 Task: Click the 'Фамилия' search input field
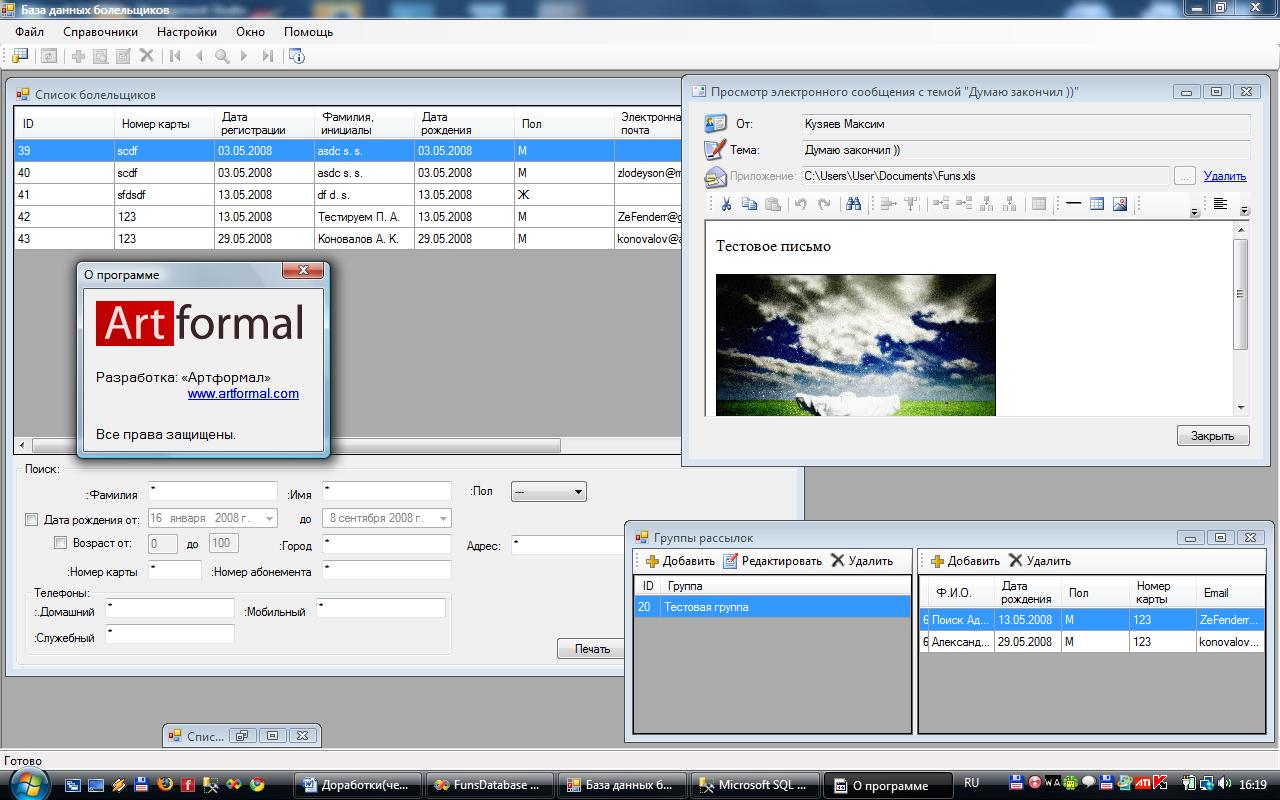[x=213, y=491]
